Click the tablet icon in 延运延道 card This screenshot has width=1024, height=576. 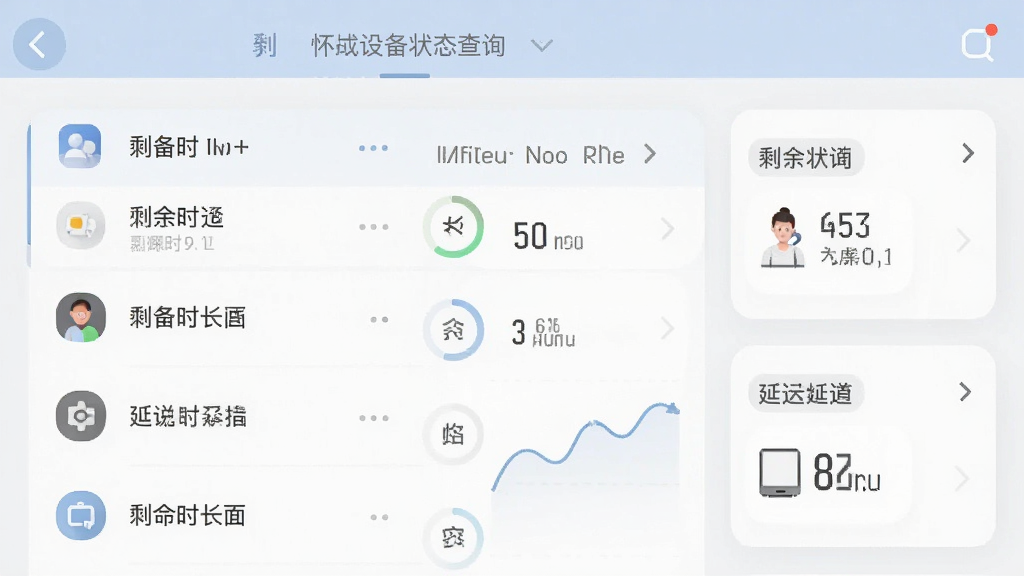point(780,472)
